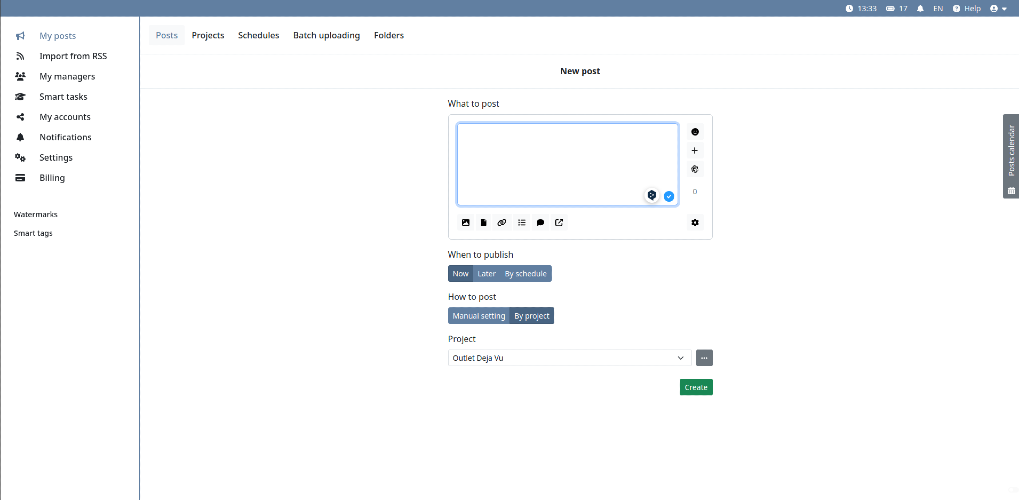The height and width of the screenshot is (500, 1019).
Task: Expand the Project dropdown Outlet Deja Vu
Action: (x=570, y=358)
